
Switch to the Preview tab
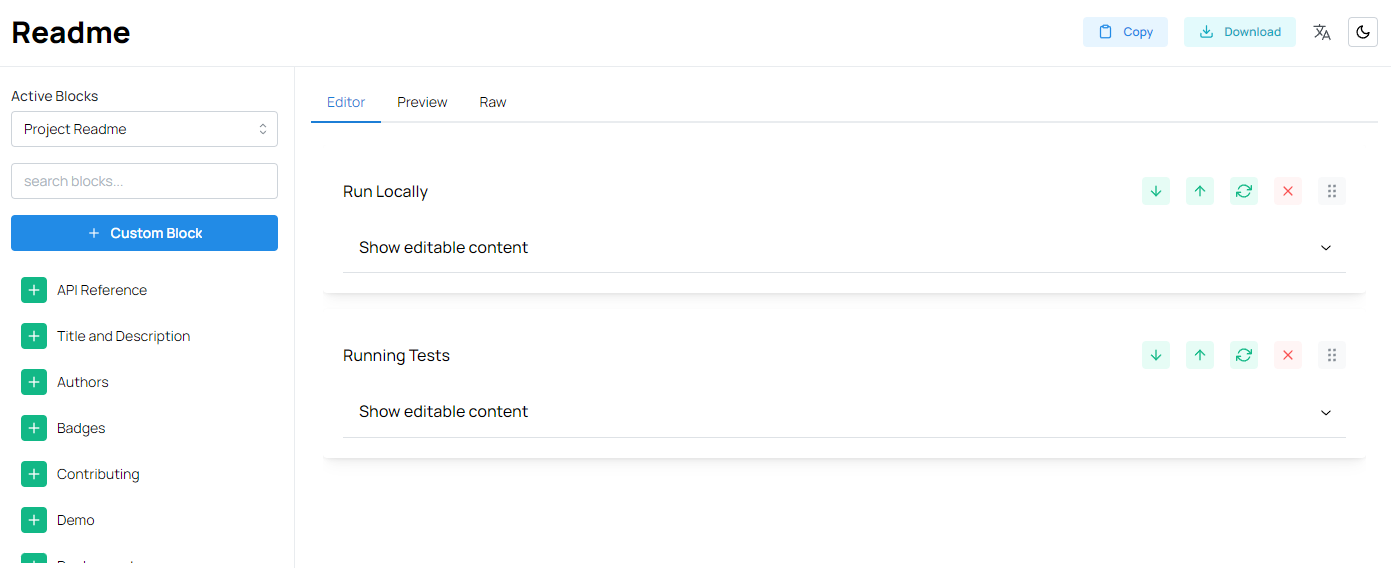point(422,102)
